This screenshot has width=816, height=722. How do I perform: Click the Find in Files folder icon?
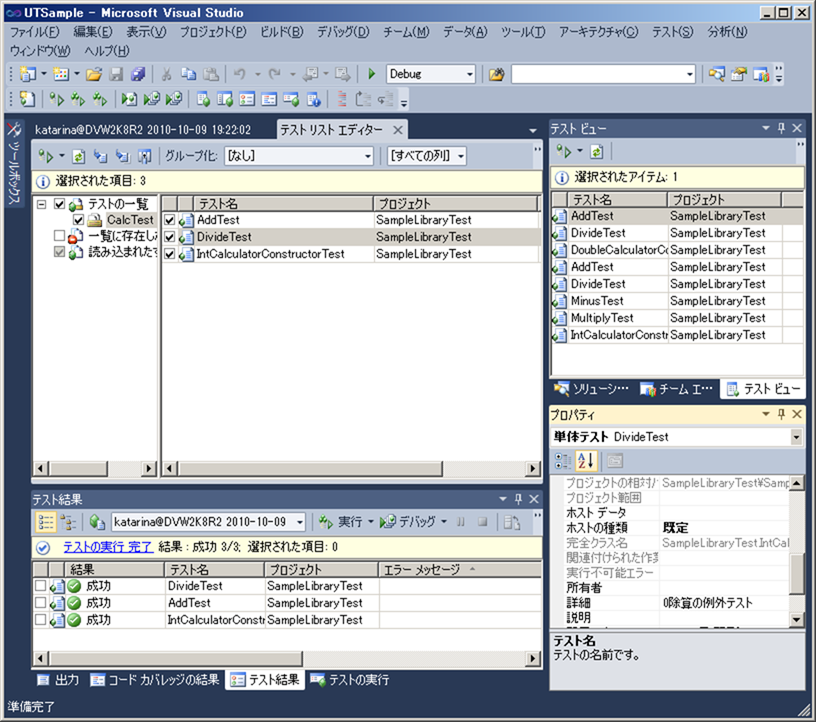point(496,74)
